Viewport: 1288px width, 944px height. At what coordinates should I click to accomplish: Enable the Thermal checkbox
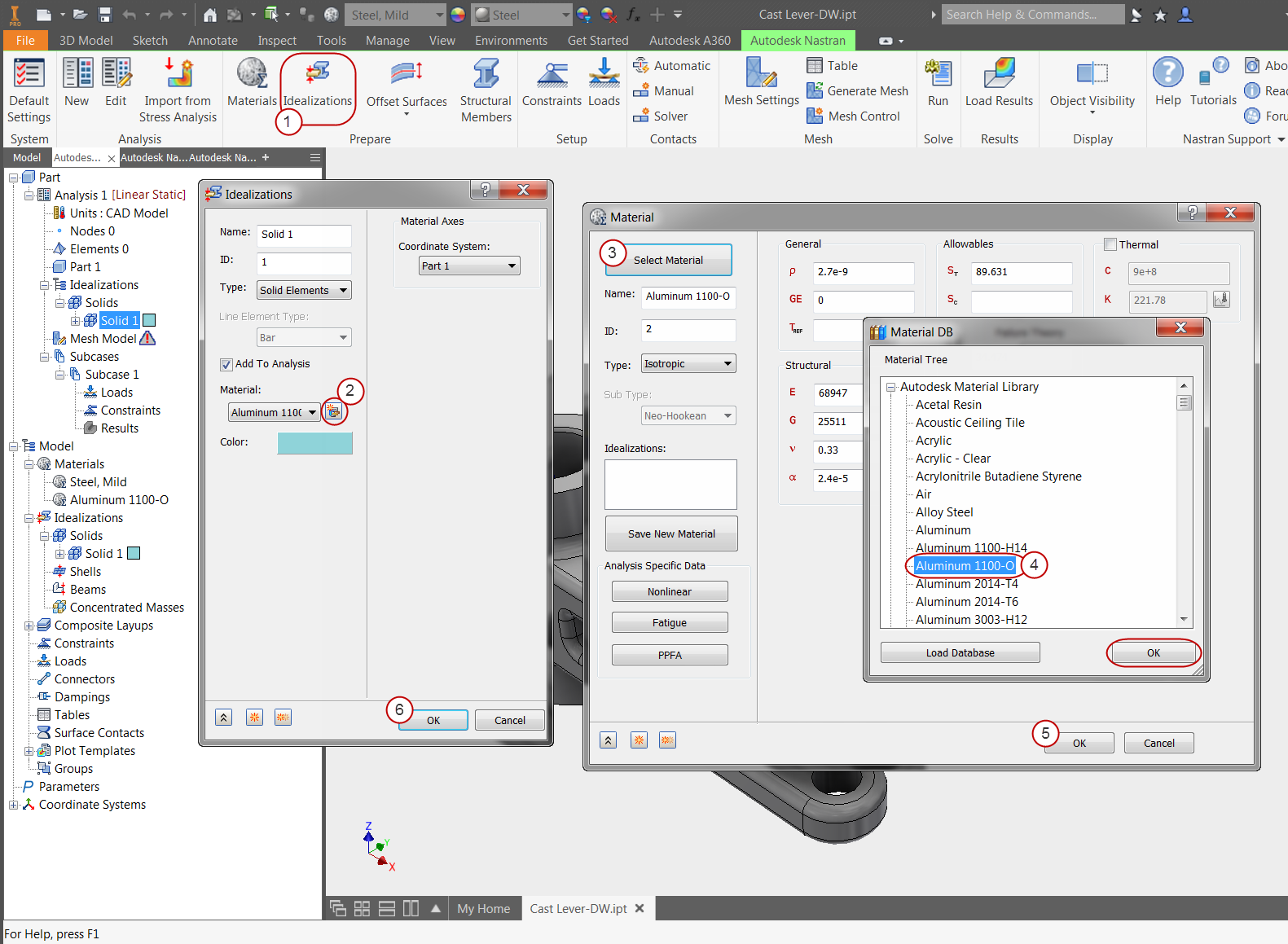pyautogui.click(x=1110, y=244)
